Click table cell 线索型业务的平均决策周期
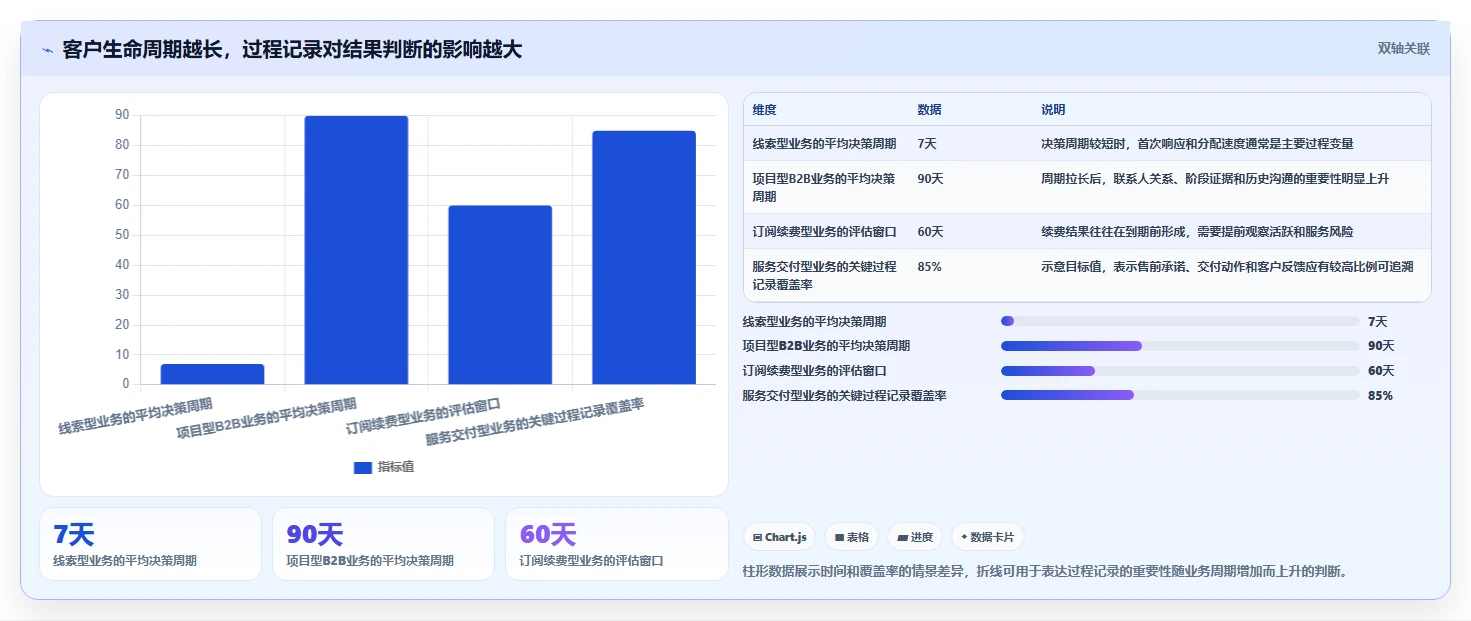This screenshot has width=1471, height=621. (824, 144)
